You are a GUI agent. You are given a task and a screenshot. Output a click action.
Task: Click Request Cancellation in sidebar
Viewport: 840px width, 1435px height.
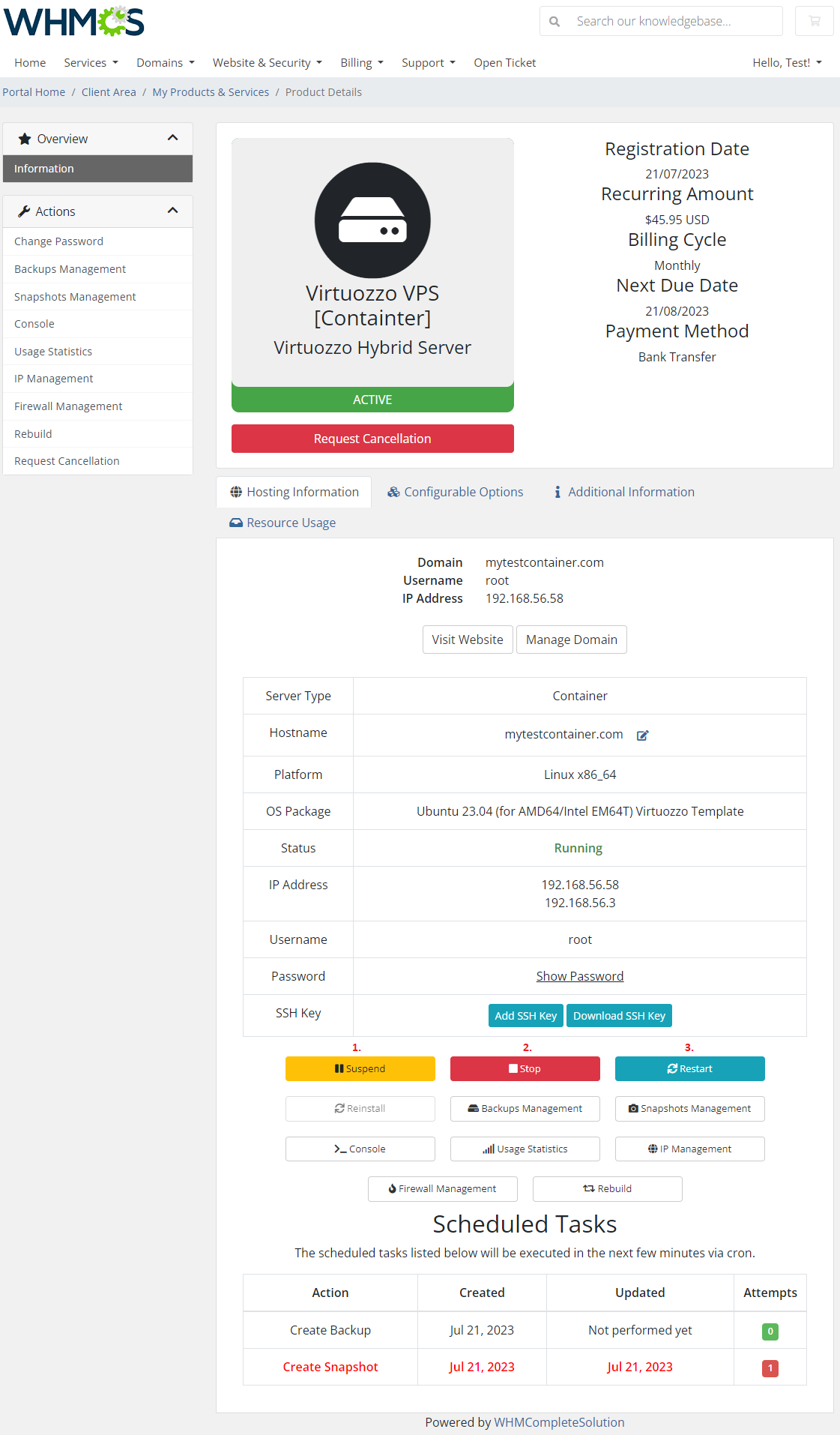(97, 461)
